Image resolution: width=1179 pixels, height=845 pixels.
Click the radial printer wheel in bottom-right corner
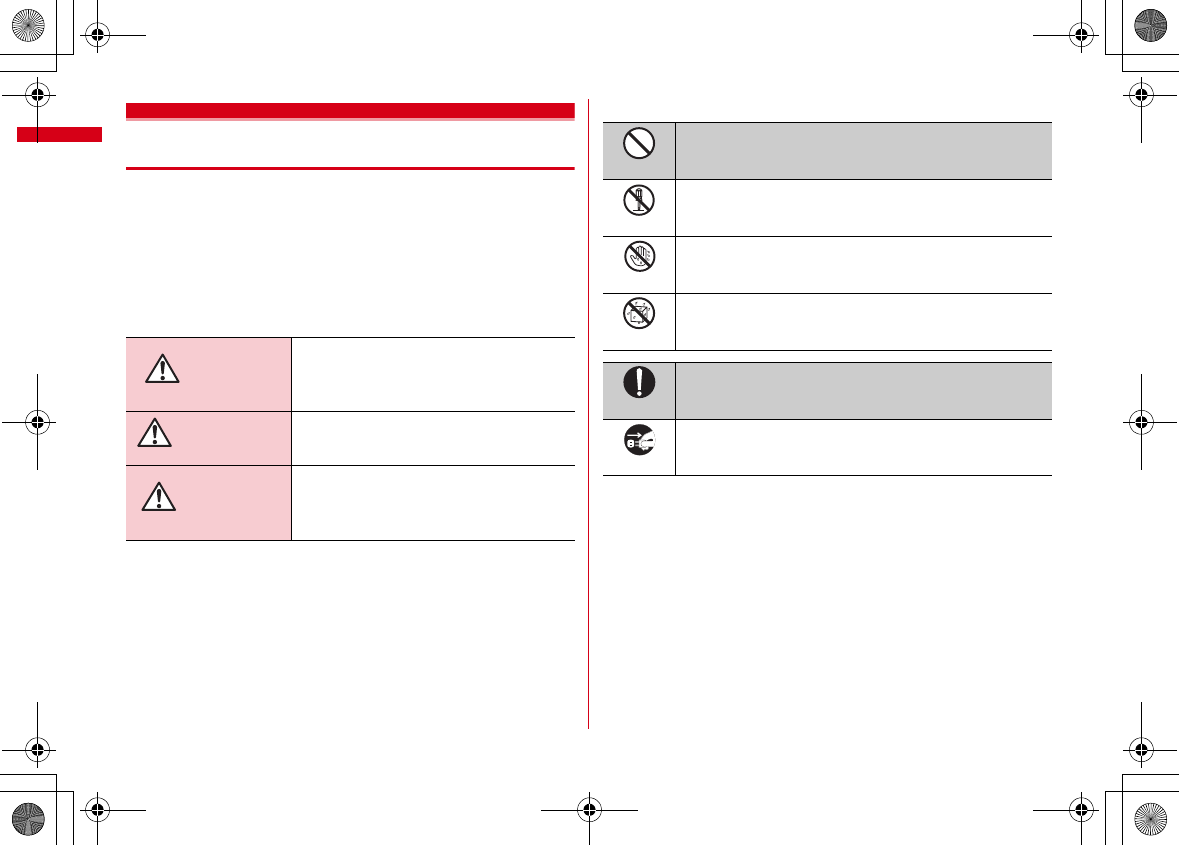click(1155, 821)
